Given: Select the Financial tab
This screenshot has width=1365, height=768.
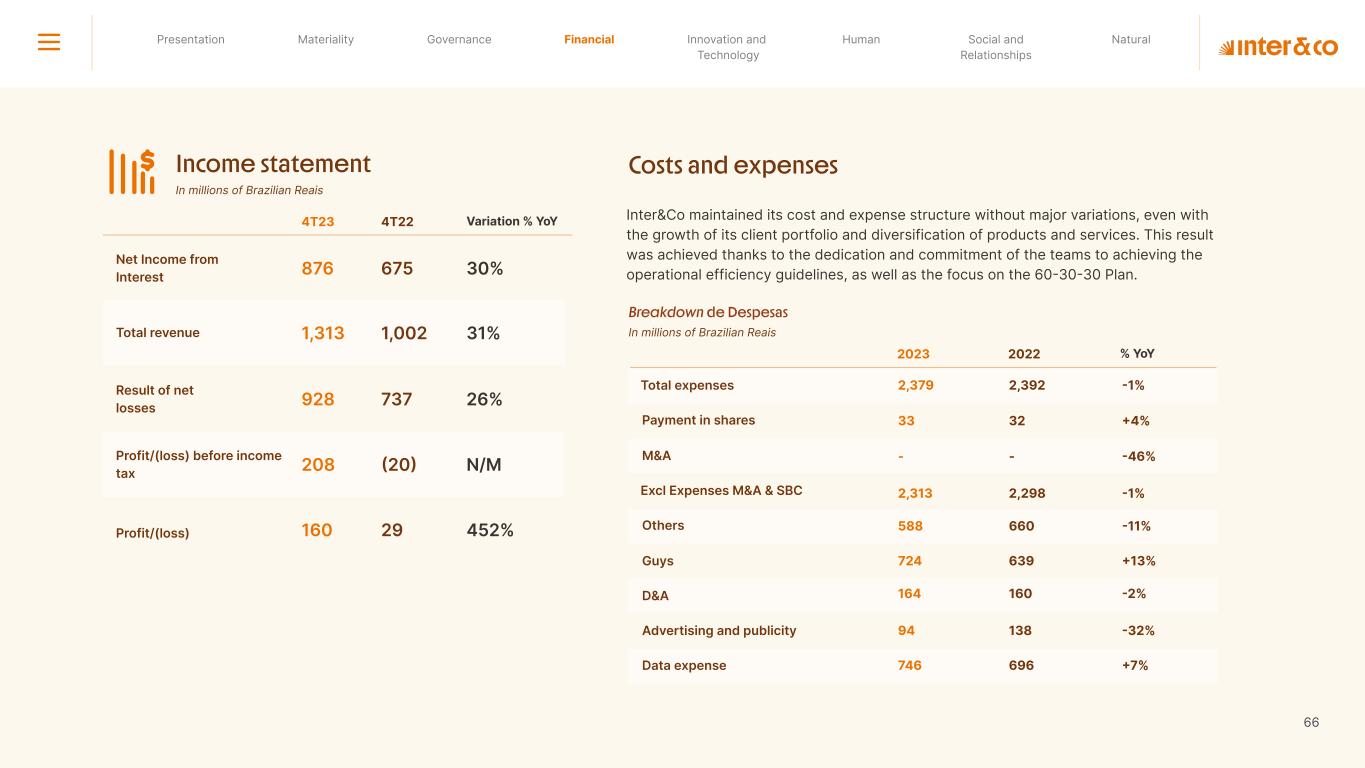Looking at the screenshot, I should point(589,40).
